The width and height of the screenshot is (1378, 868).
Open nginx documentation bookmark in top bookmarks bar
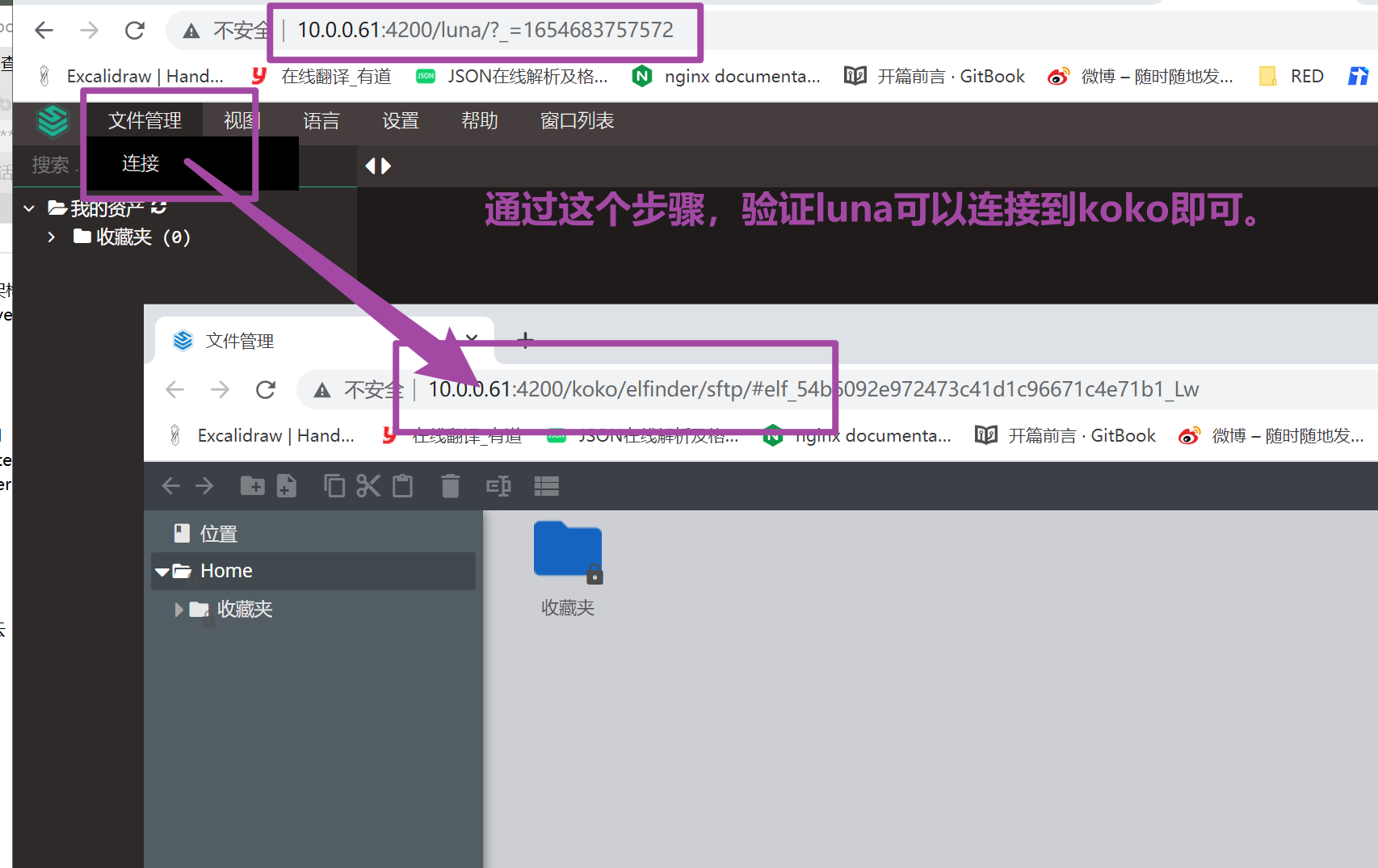click(x=726, y=76)
